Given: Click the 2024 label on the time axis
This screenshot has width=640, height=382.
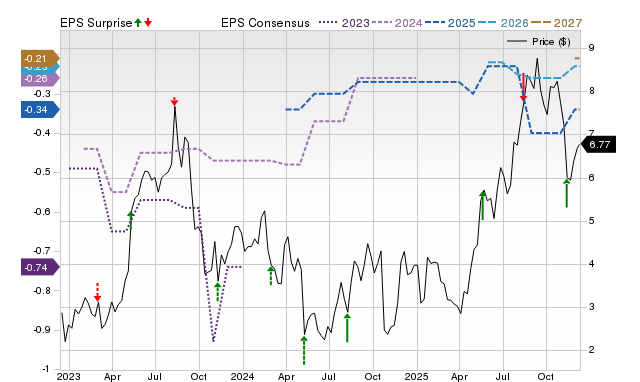Looking at the screenshot, I should pos(243,376).
